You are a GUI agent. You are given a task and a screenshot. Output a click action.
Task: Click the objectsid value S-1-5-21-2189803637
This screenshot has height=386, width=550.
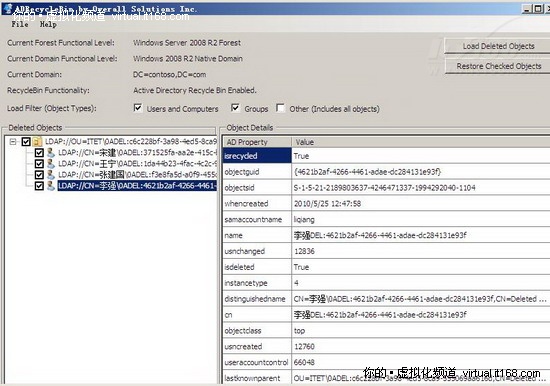click(384, 188)
